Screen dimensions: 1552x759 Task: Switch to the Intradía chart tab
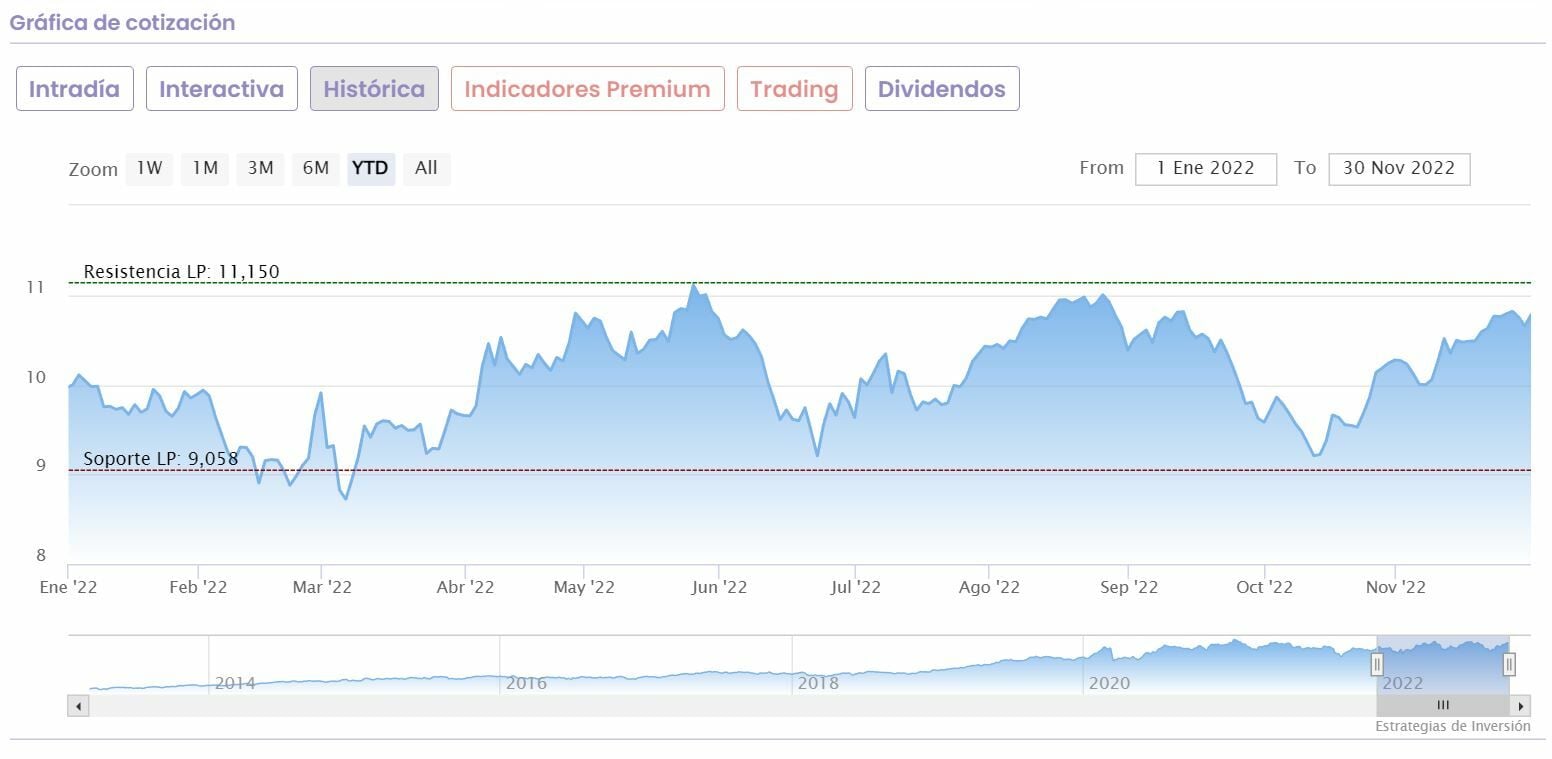tap(75, 89)
